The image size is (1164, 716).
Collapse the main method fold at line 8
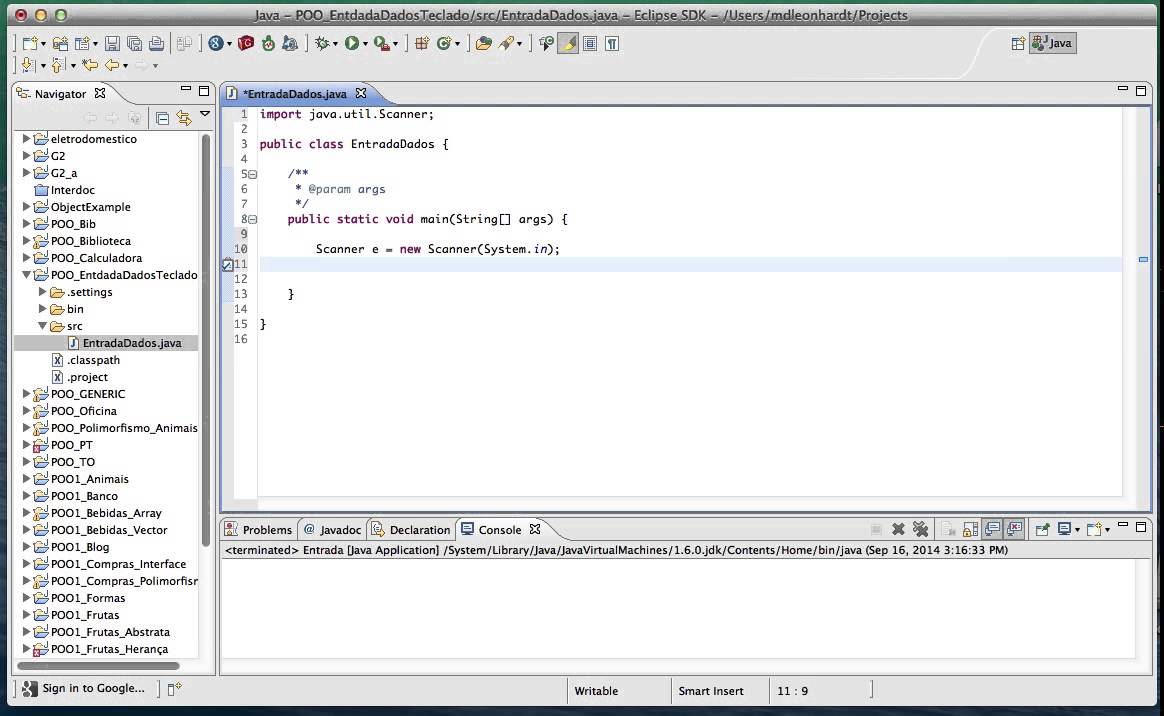pyautogui.click(x=252, y=220)
